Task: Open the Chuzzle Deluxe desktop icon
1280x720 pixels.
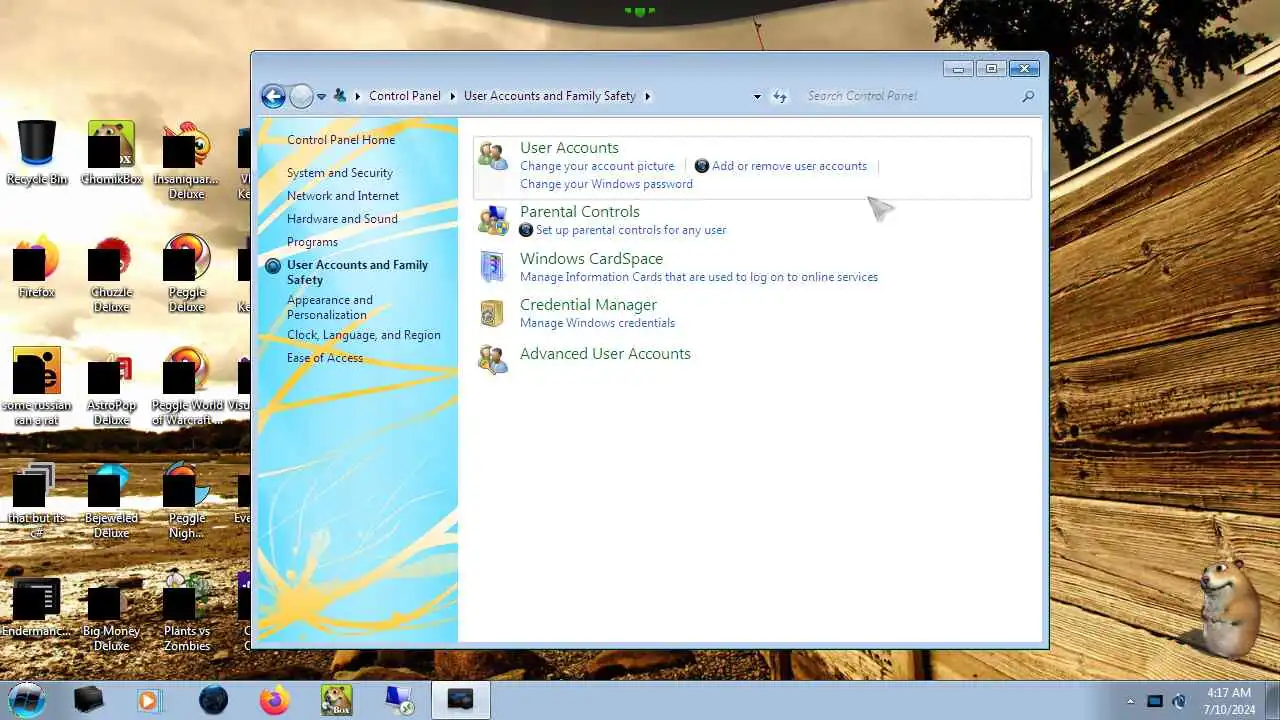Action: coord(111,258)
